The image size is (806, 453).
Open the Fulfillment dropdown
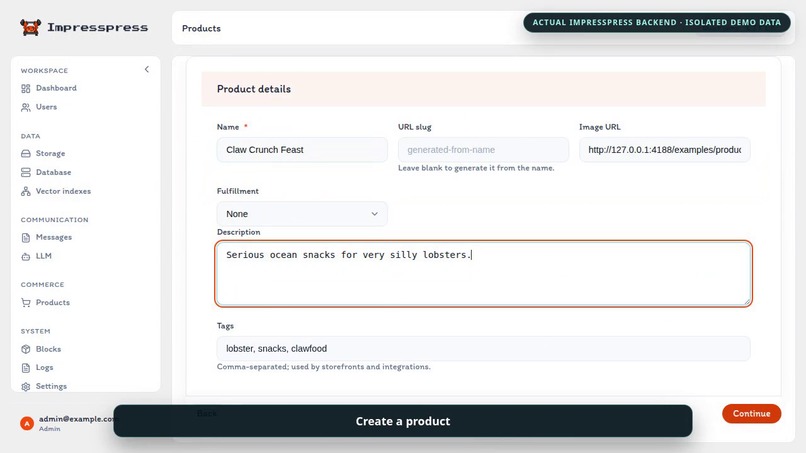pos(302,214)
